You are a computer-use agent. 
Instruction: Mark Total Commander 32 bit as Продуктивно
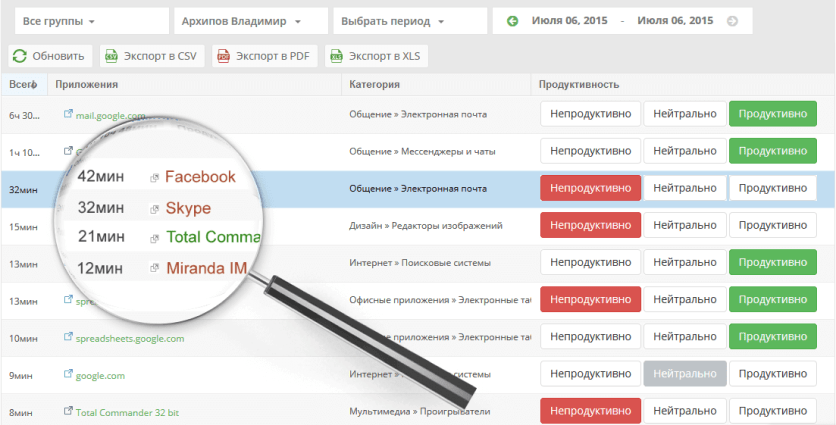[x=772, y=411]
